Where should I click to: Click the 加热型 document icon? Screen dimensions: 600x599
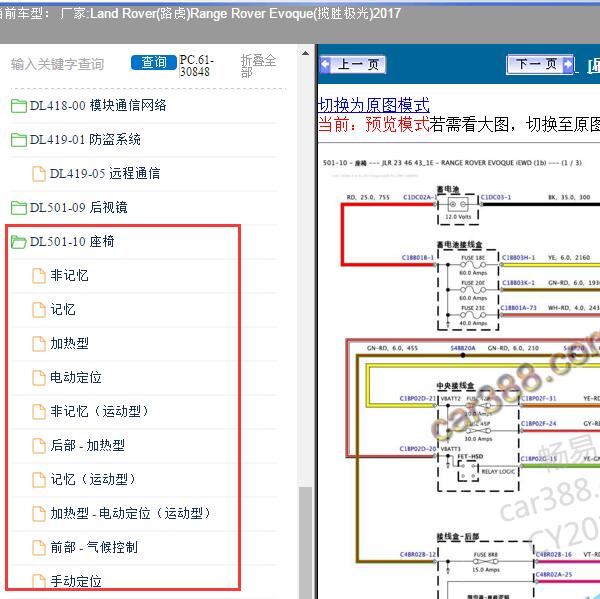pyautogui.click(x=38, y=344)
